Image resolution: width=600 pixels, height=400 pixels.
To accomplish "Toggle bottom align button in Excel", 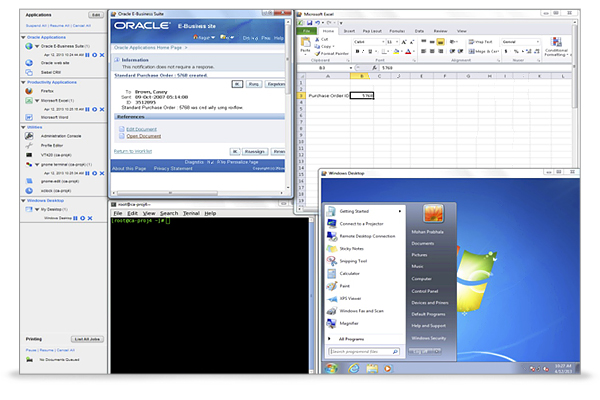I will click(440, 42).
